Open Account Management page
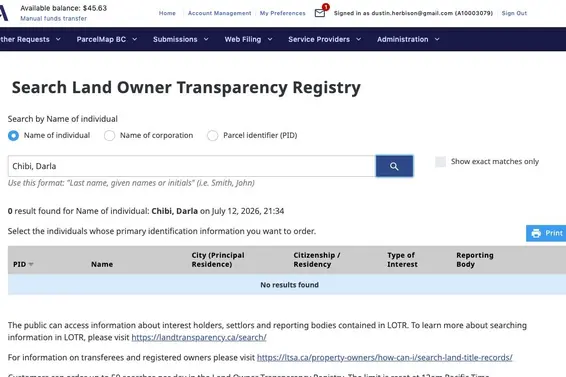The image size is (566, 377). (x=219, y=13)
